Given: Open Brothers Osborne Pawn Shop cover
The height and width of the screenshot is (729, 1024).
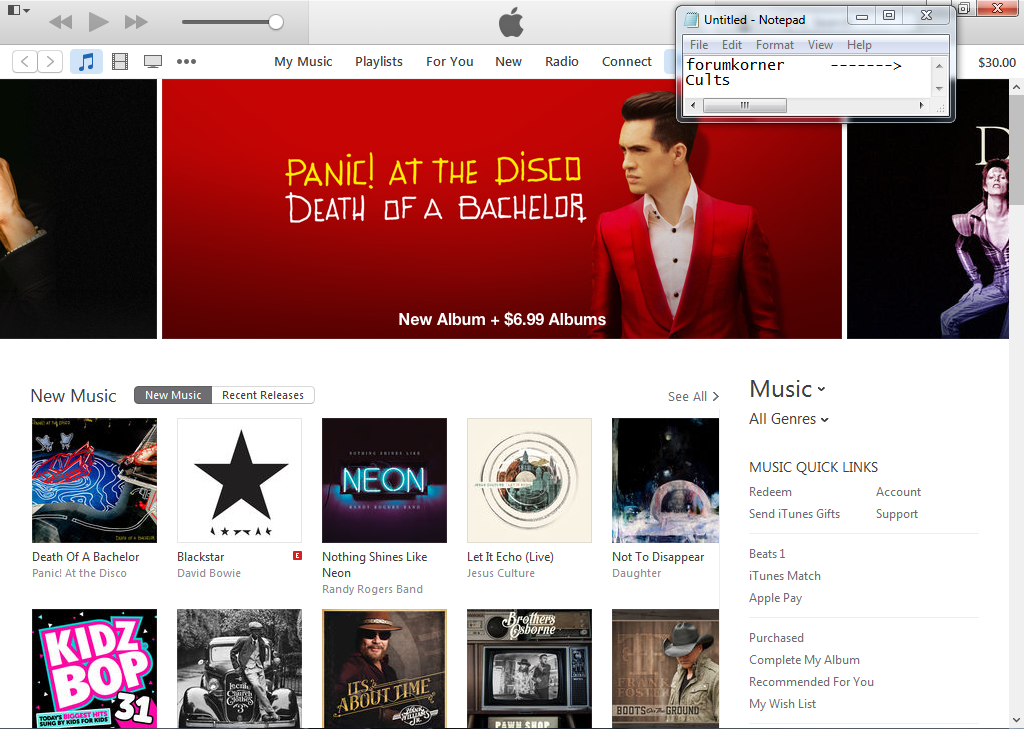Looking at the screenshot, I should [529, 669].
